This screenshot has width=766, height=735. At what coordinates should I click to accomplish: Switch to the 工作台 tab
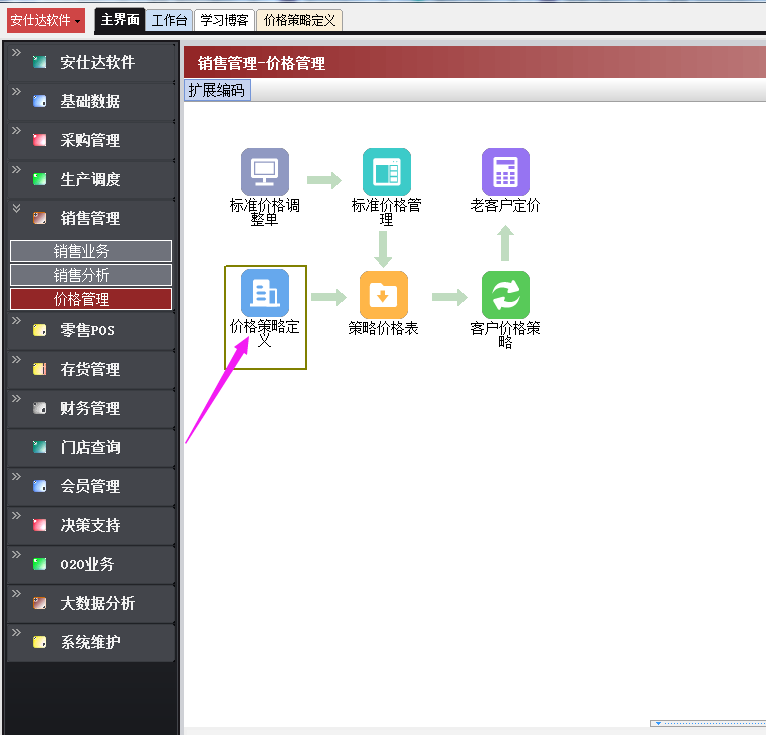pyautogui.click(x=169, y=21)
